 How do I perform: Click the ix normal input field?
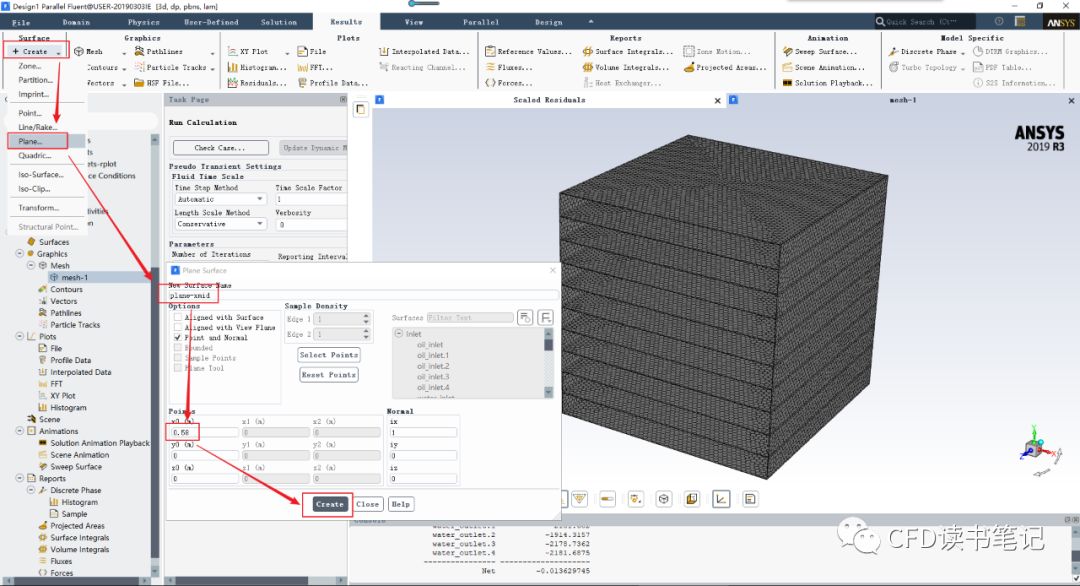point(423,432)
